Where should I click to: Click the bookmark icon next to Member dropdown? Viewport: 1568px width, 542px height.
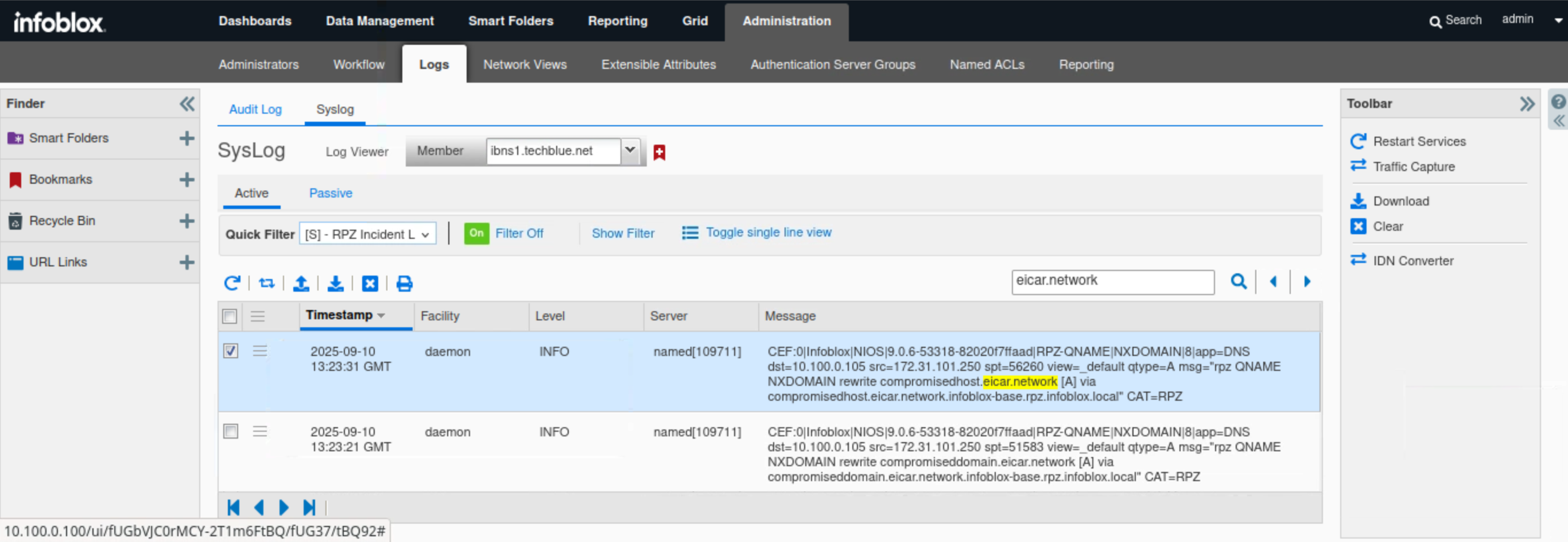point(659,152)
